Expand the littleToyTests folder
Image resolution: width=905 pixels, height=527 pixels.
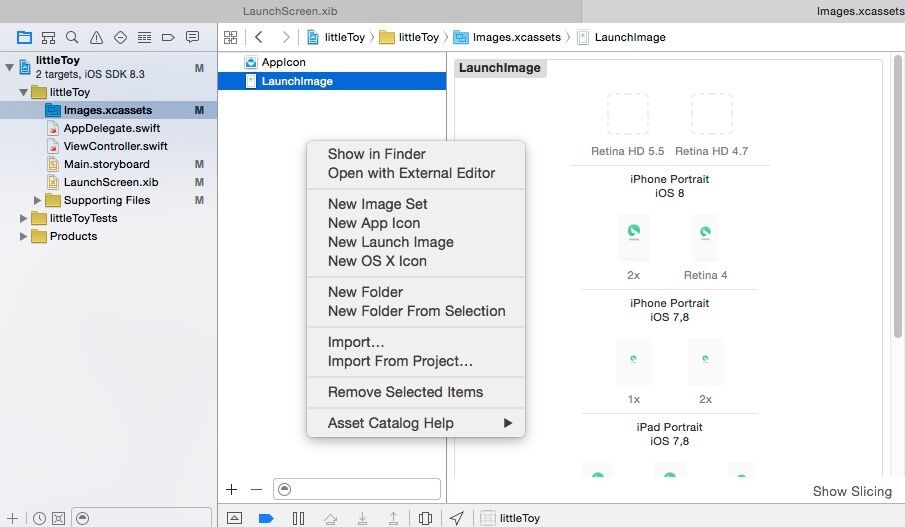(x=23, y=218)
